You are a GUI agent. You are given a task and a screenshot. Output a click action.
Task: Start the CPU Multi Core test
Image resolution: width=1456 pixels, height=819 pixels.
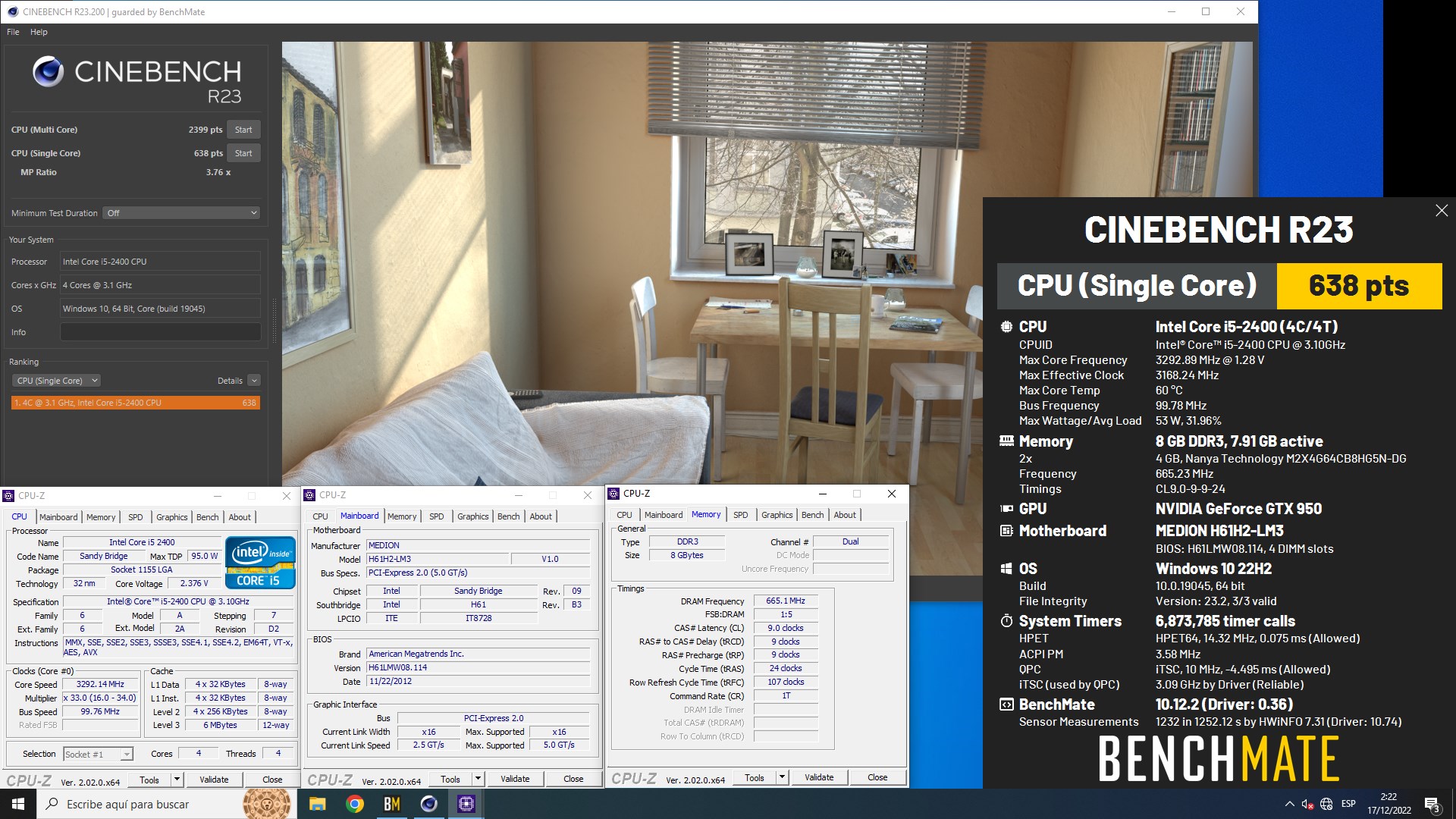coord(243,130)
